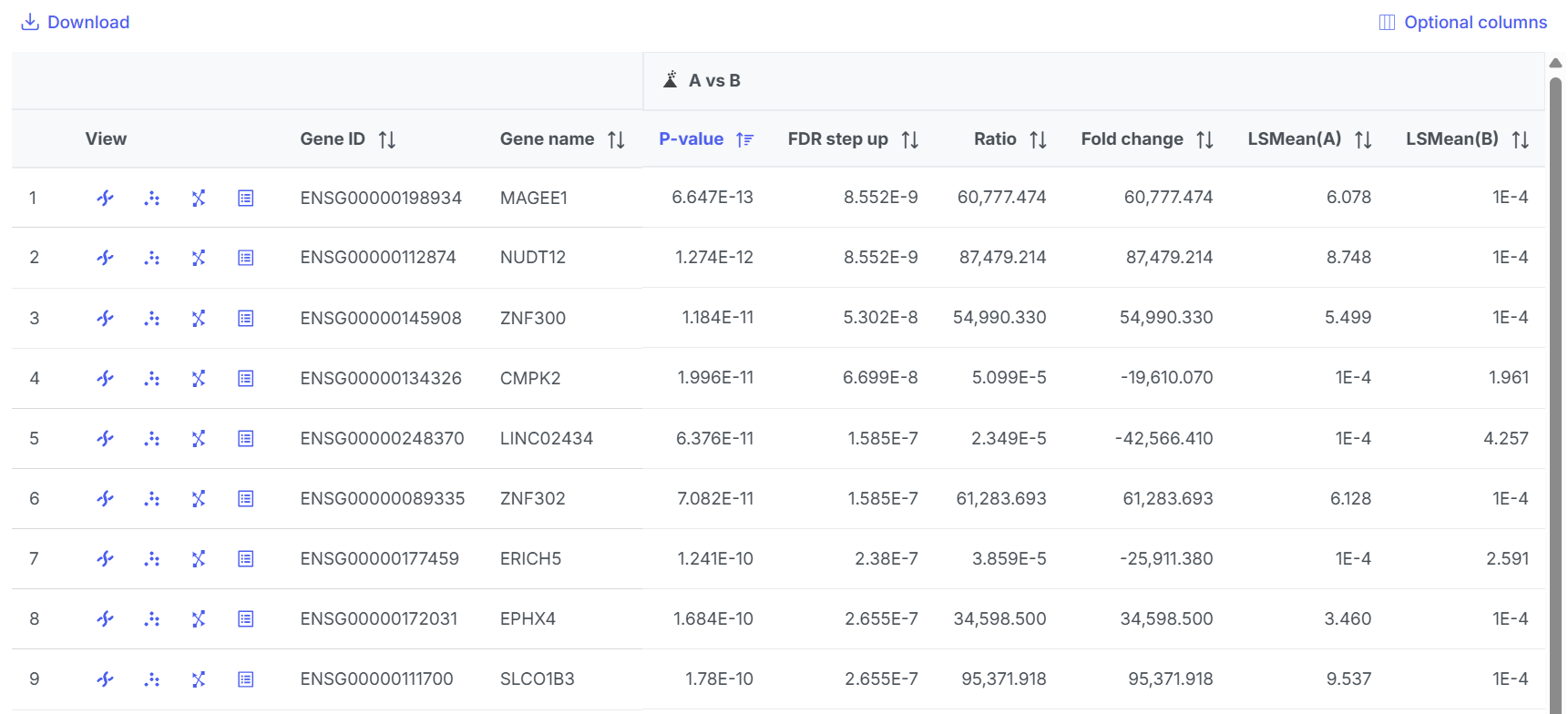
Task: Click the Download link
Action: [x=76, y=22]
